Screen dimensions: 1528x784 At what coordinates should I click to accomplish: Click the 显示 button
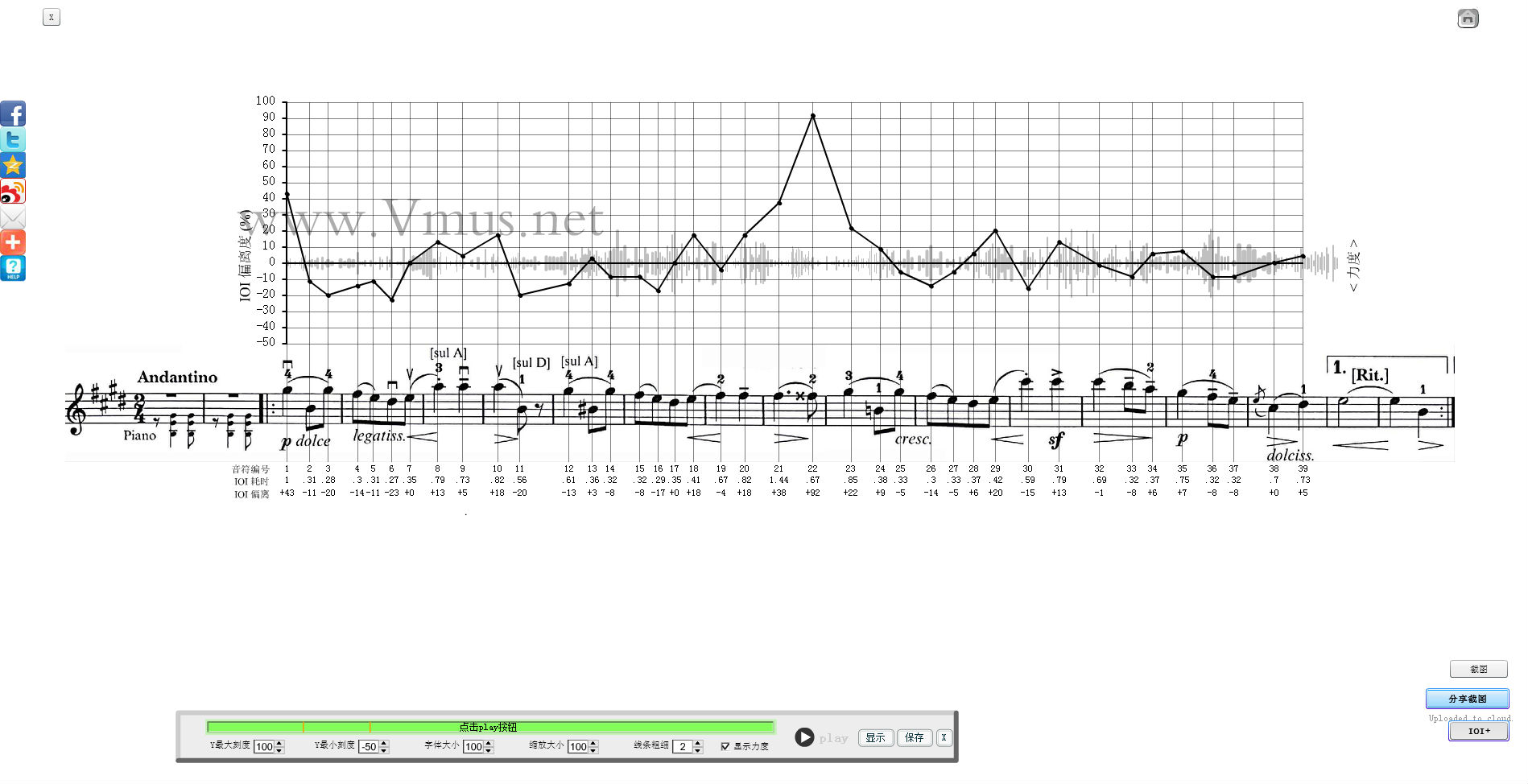pyautogui.click(x=875, y=737)
